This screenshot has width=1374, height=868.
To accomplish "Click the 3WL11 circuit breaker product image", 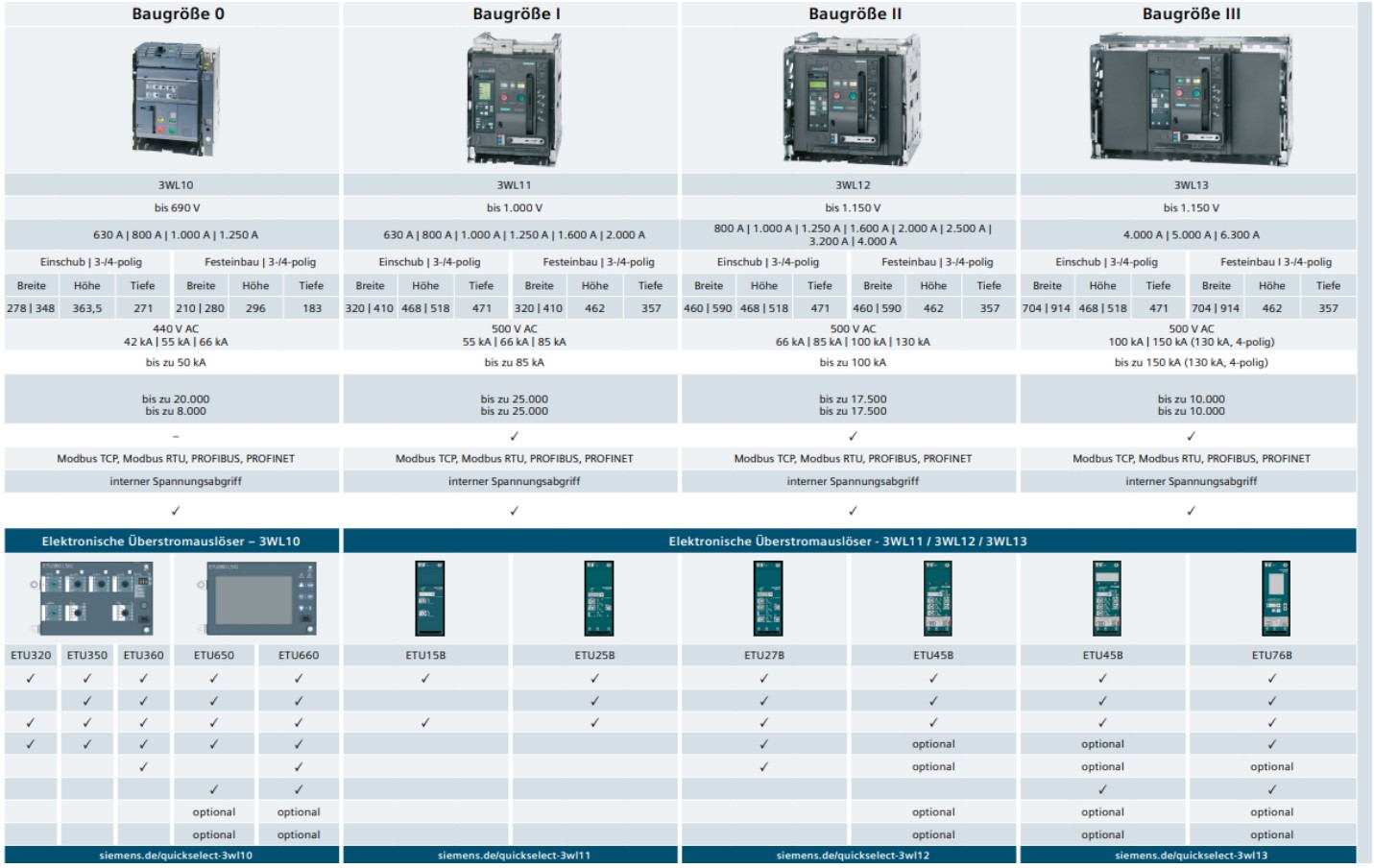I will pyautogui.click(x=514, y=100).
